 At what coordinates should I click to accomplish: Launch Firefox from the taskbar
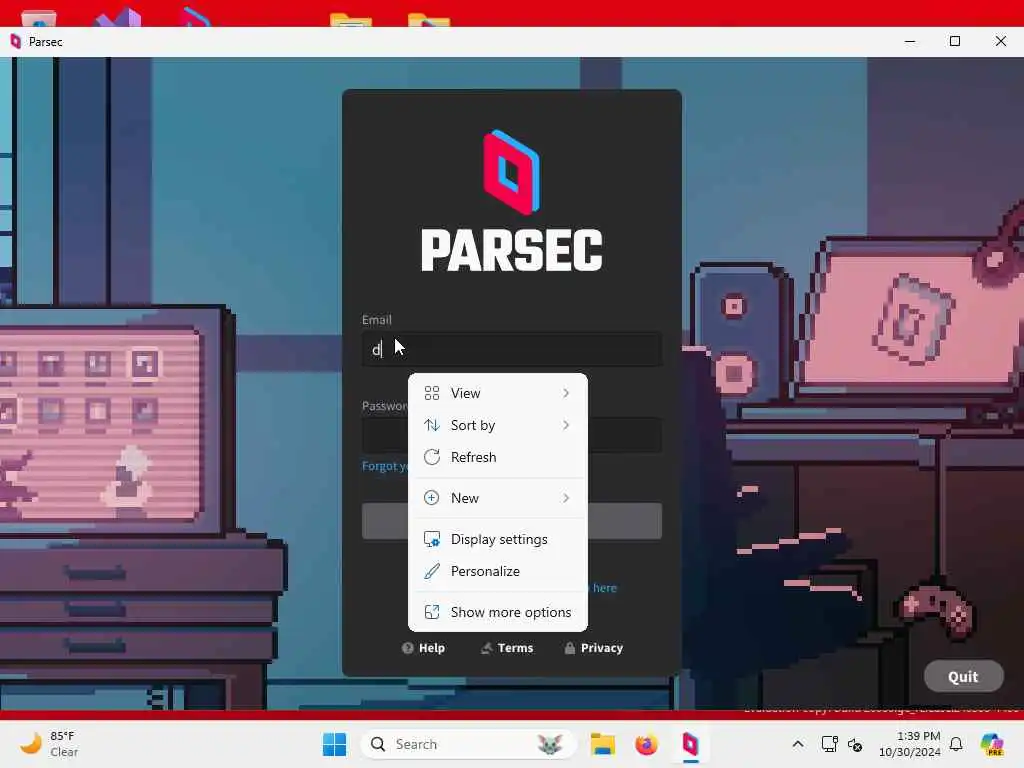(x=647, y=744)
